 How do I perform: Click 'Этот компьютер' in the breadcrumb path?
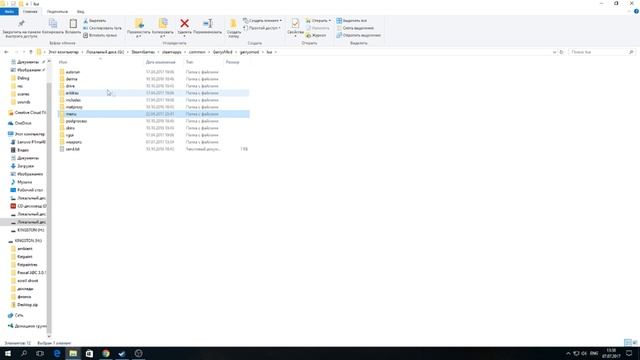point(63,52)
